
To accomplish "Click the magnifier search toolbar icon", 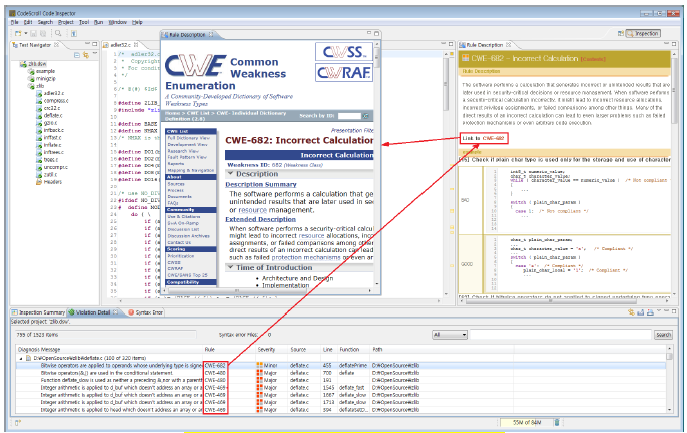I will coord(58,33).
